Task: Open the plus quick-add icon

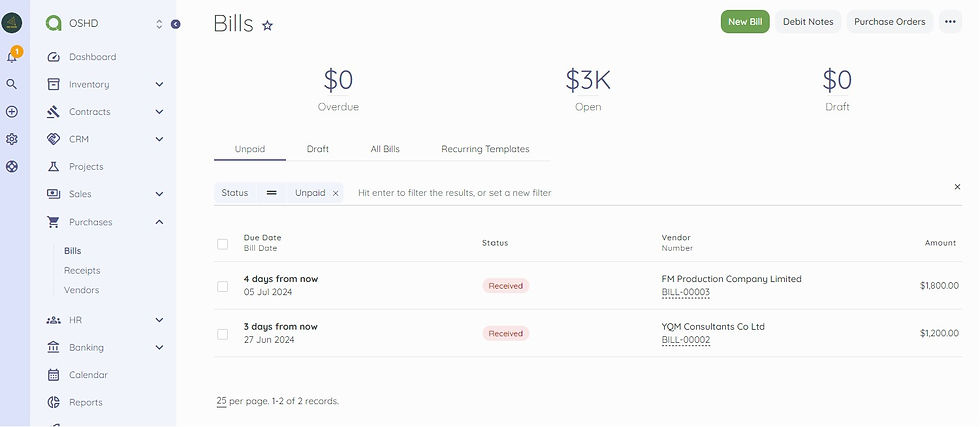Action: (x=11, y=112)
